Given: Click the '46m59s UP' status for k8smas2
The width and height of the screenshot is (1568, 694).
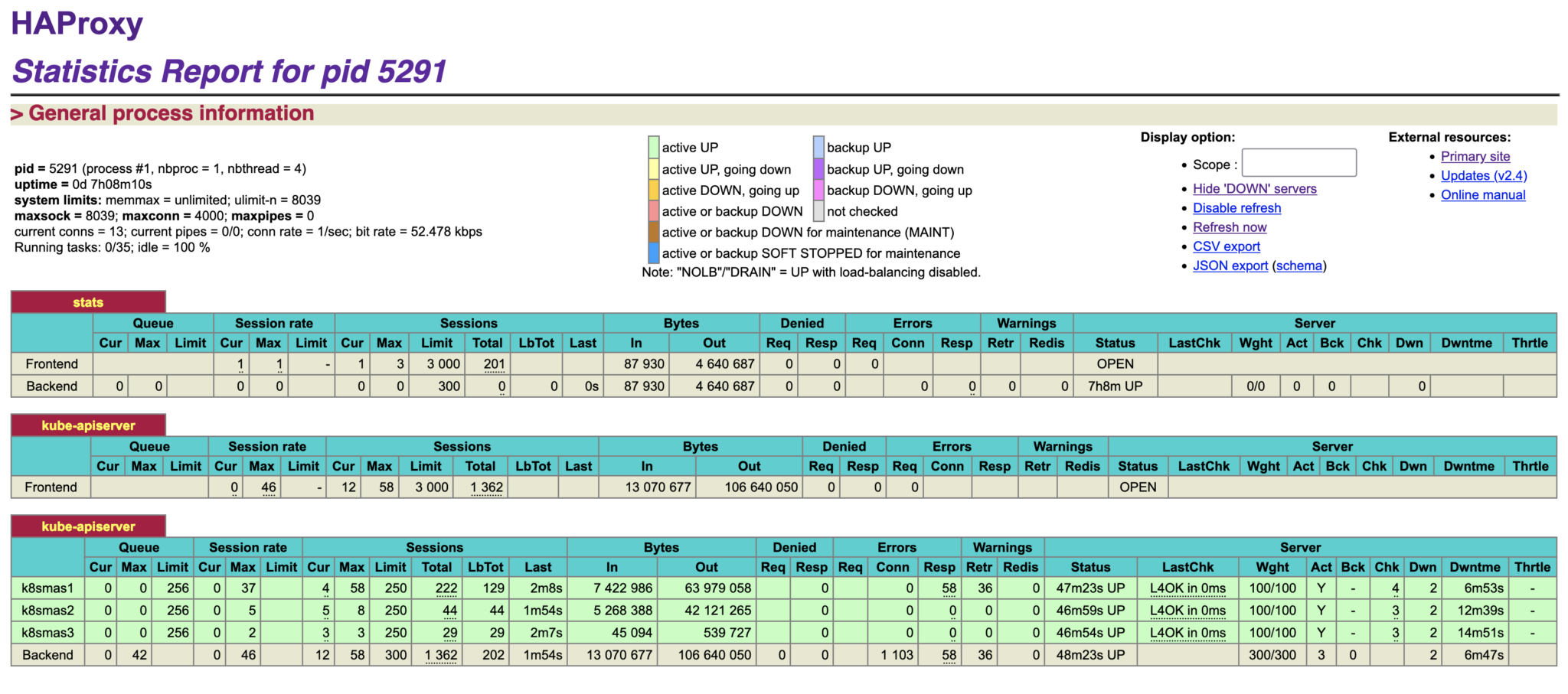Looking at the screenshot, I should [1090, 611].
